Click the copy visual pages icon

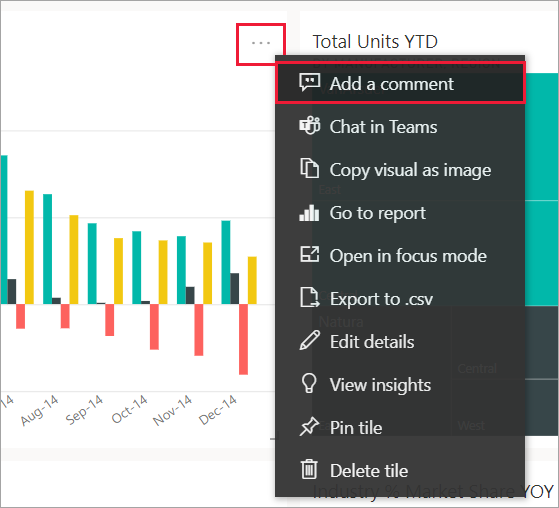309,168
